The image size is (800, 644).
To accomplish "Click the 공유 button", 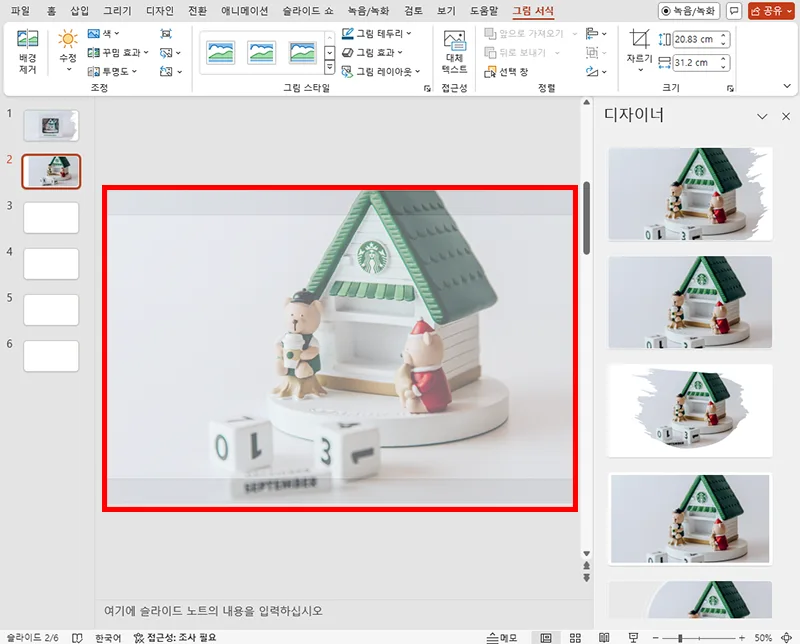I will point(768,12).
